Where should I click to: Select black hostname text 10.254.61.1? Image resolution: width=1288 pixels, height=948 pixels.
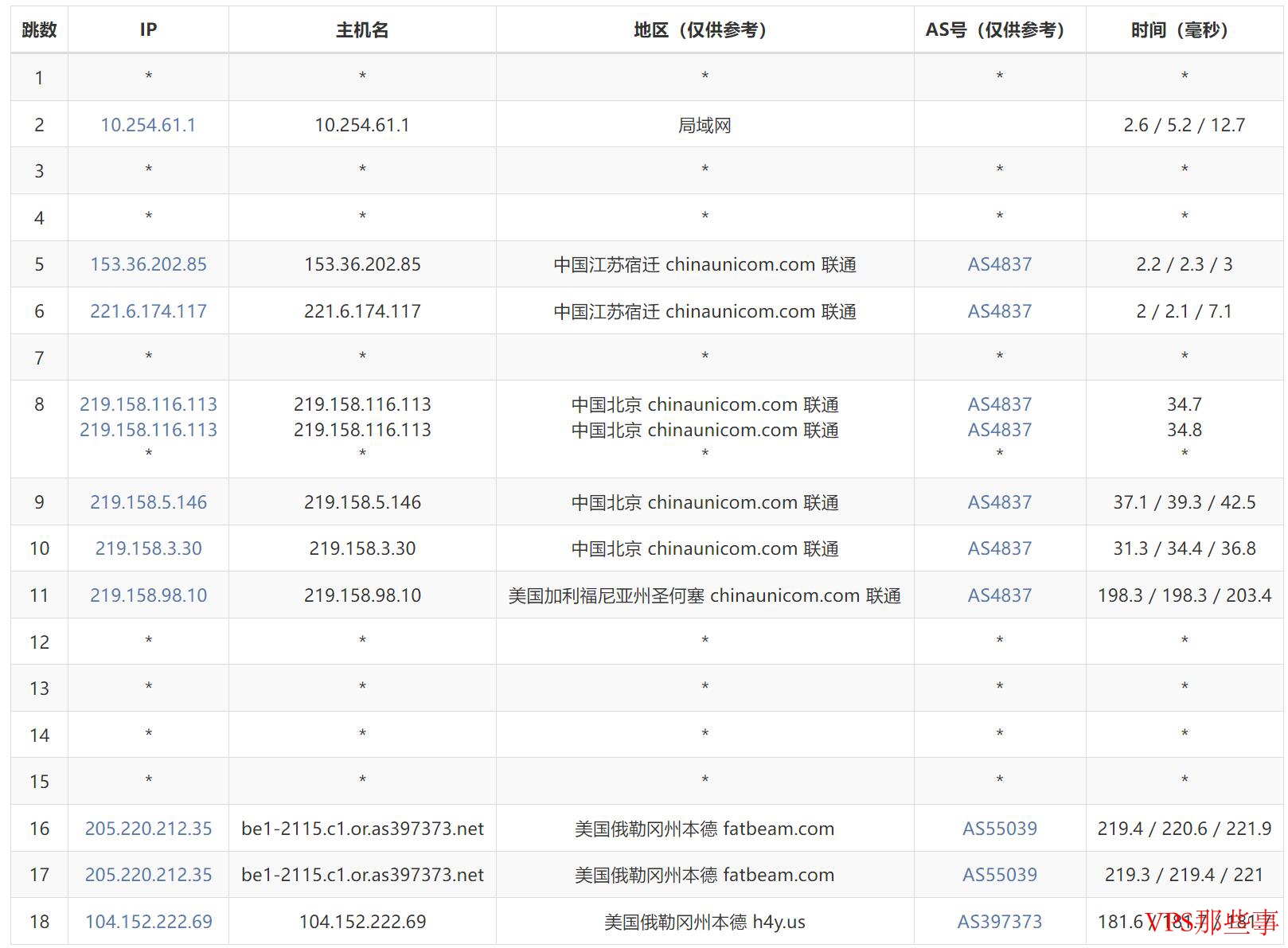point(362,125)
